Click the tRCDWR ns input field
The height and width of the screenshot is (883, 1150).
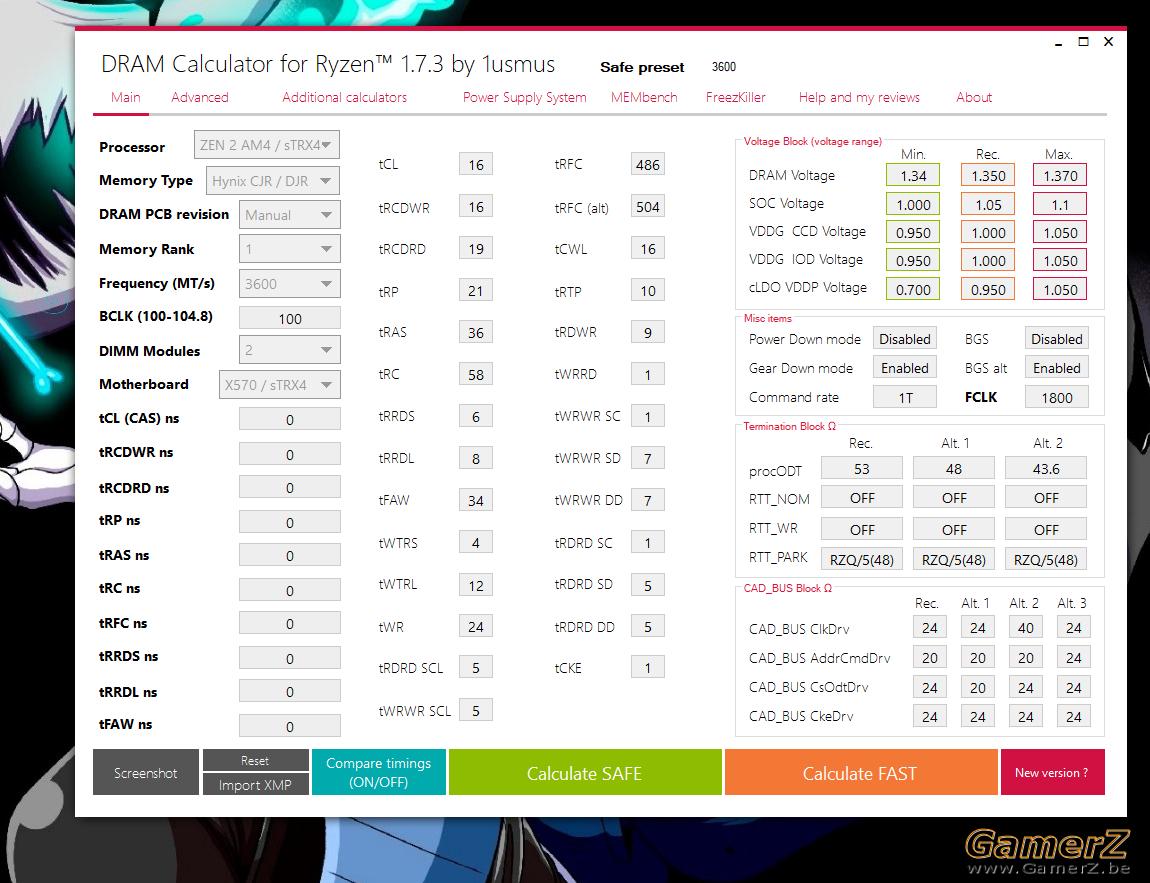[290, 454]
